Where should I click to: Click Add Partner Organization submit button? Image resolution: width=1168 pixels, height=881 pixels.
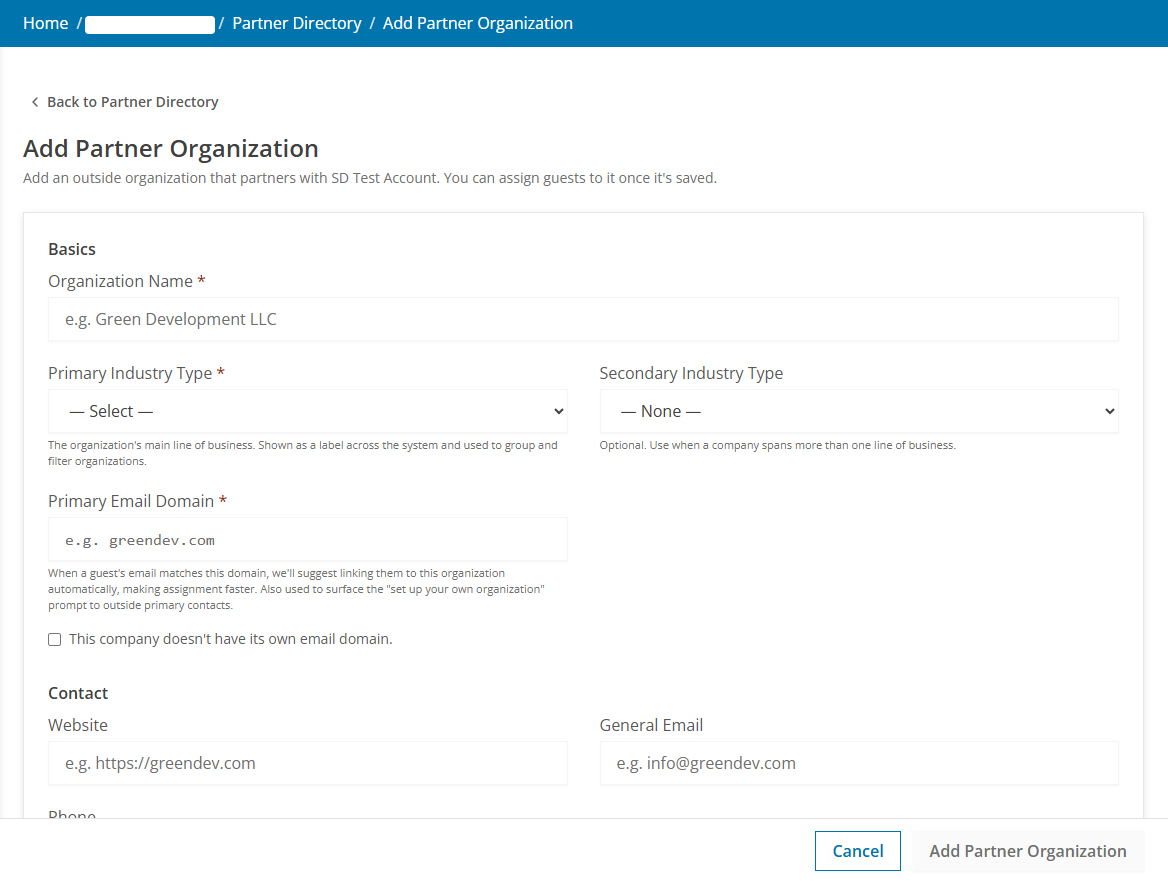tap(1028, 851)
